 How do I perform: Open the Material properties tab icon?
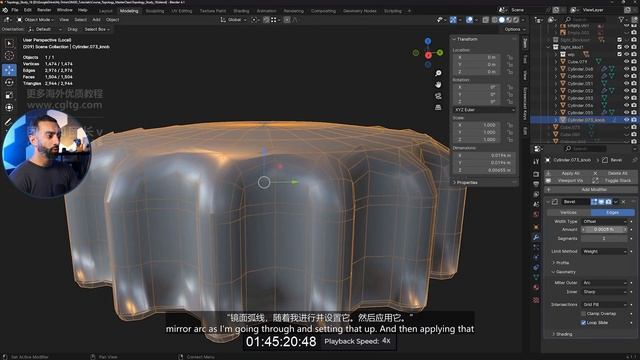tap(536, 287)
